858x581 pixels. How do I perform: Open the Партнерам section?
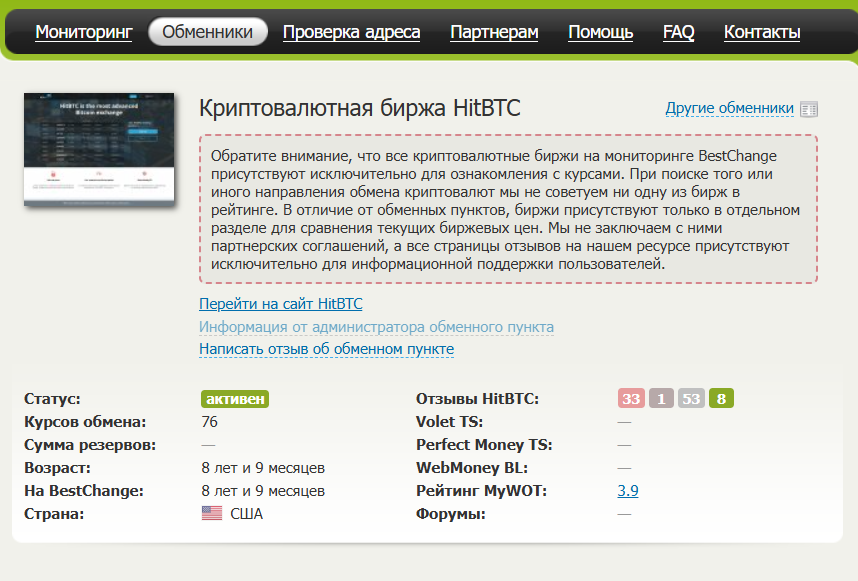(x=494, y=32)
